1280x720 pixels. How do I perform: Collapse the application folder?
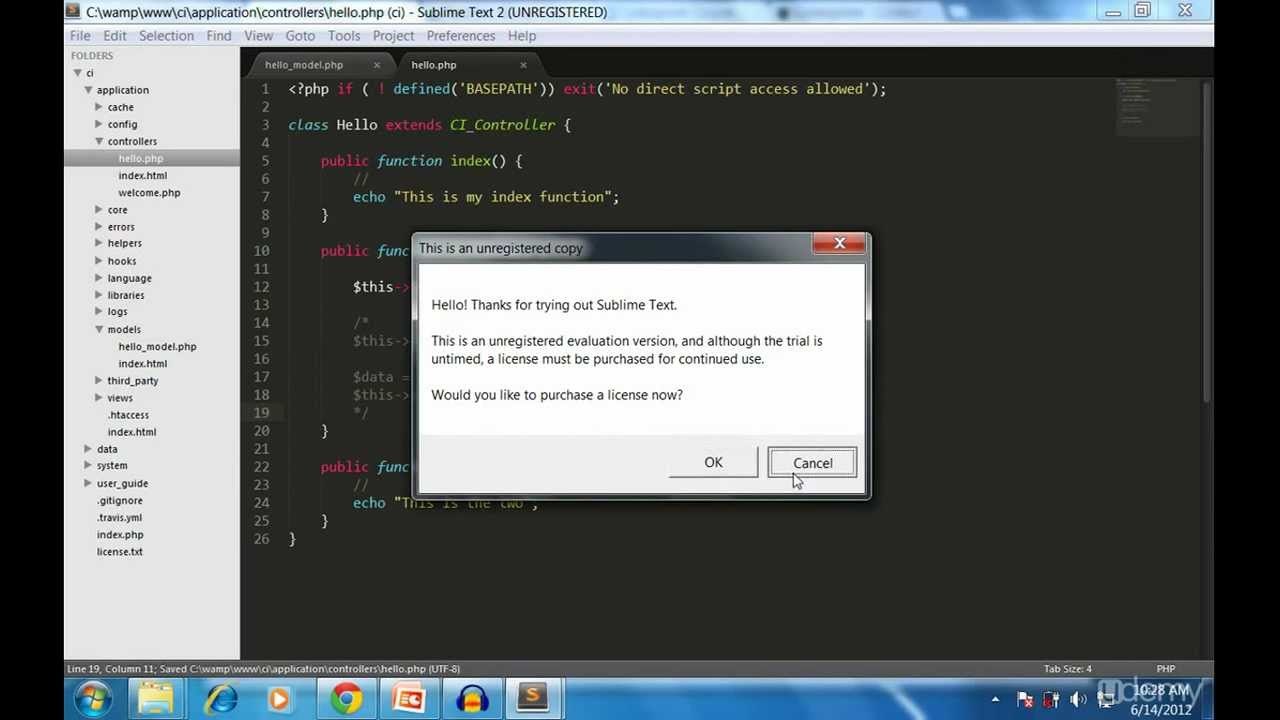[x=88, y=90]
